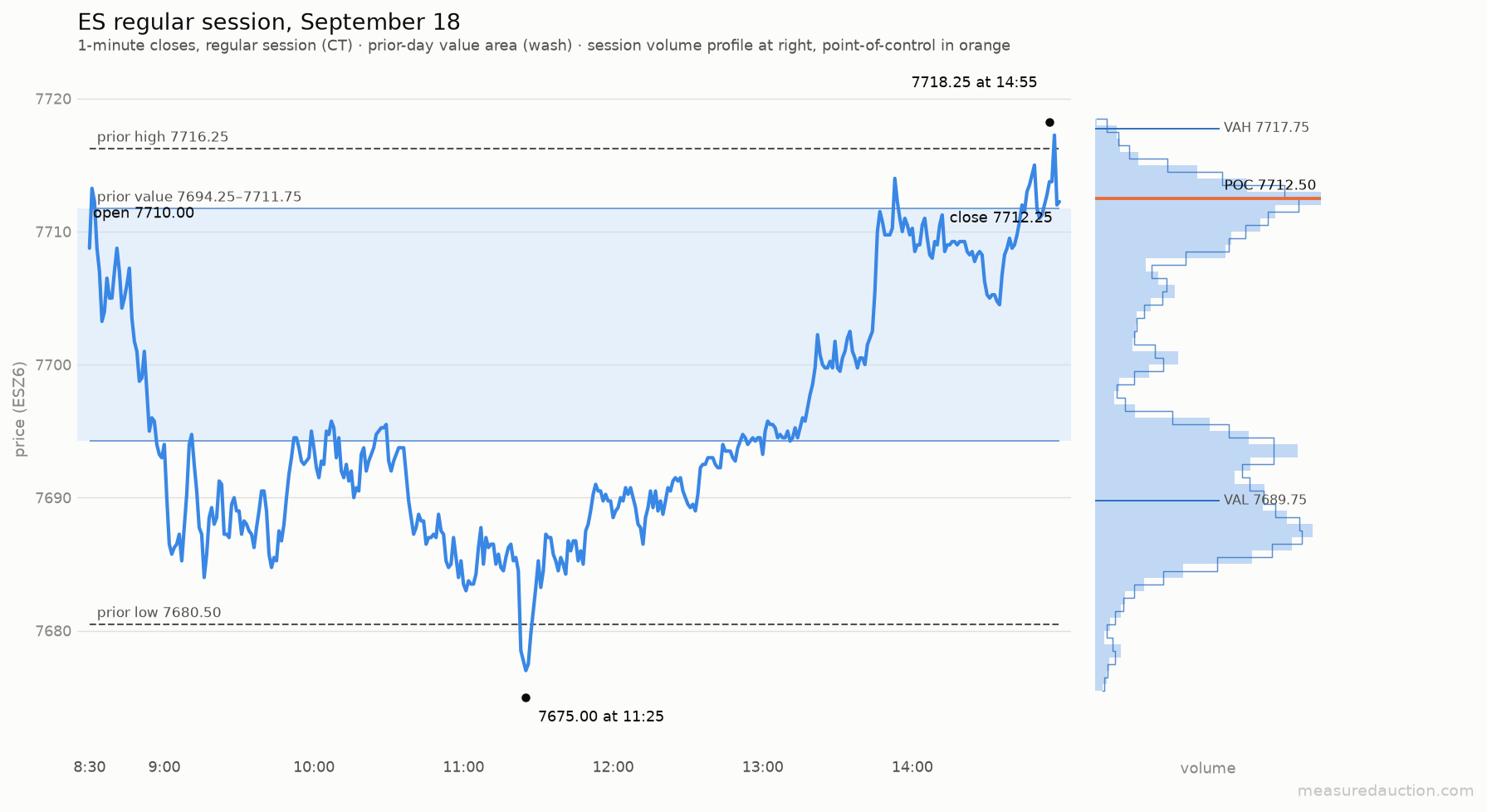The image size is (1487, 812).
Task: Click the volume axis label
Action: coord(1208,768)
